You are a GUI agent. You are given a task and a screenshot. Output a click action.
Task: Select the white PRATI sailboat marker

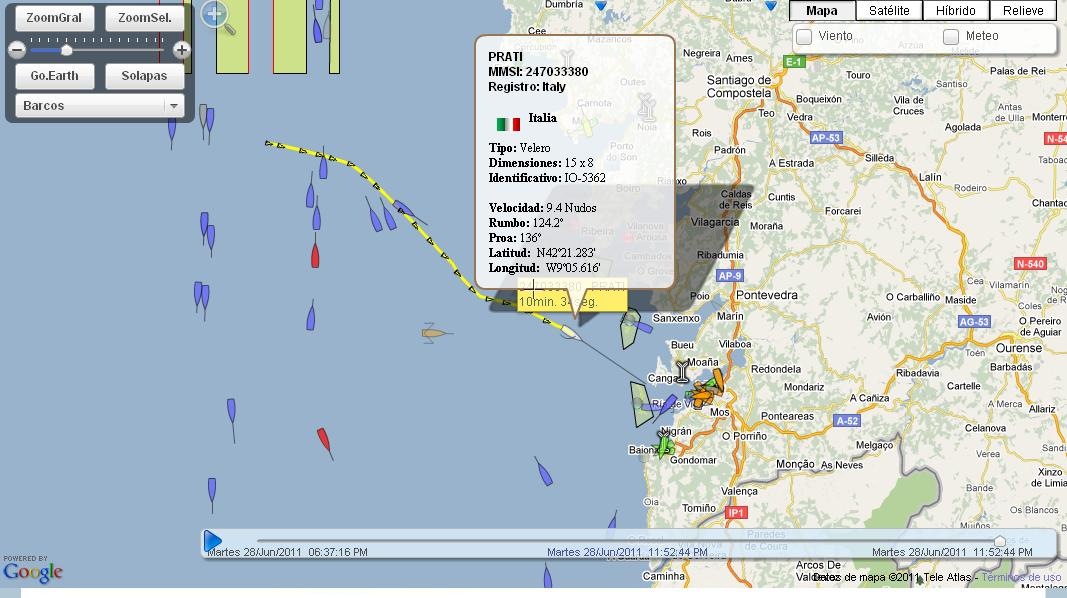(x=569, y=332)
